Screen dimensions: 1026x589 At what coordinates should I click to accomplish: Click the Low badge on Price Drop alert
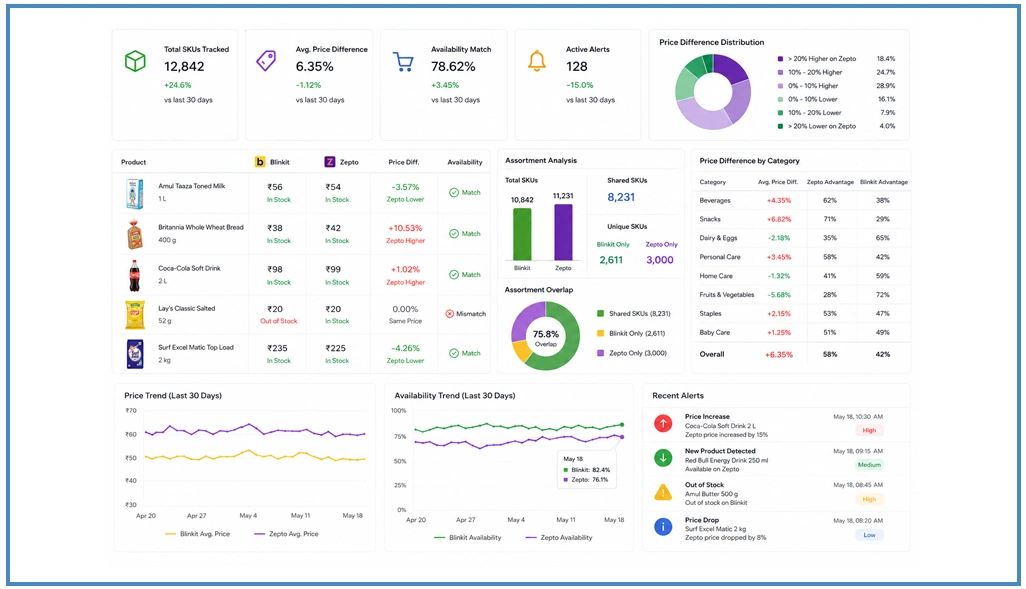point(869,535)
